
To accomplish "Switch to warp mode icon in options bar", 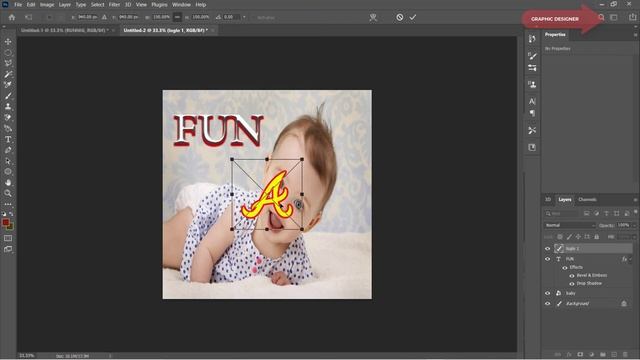I will coord(373,18).
